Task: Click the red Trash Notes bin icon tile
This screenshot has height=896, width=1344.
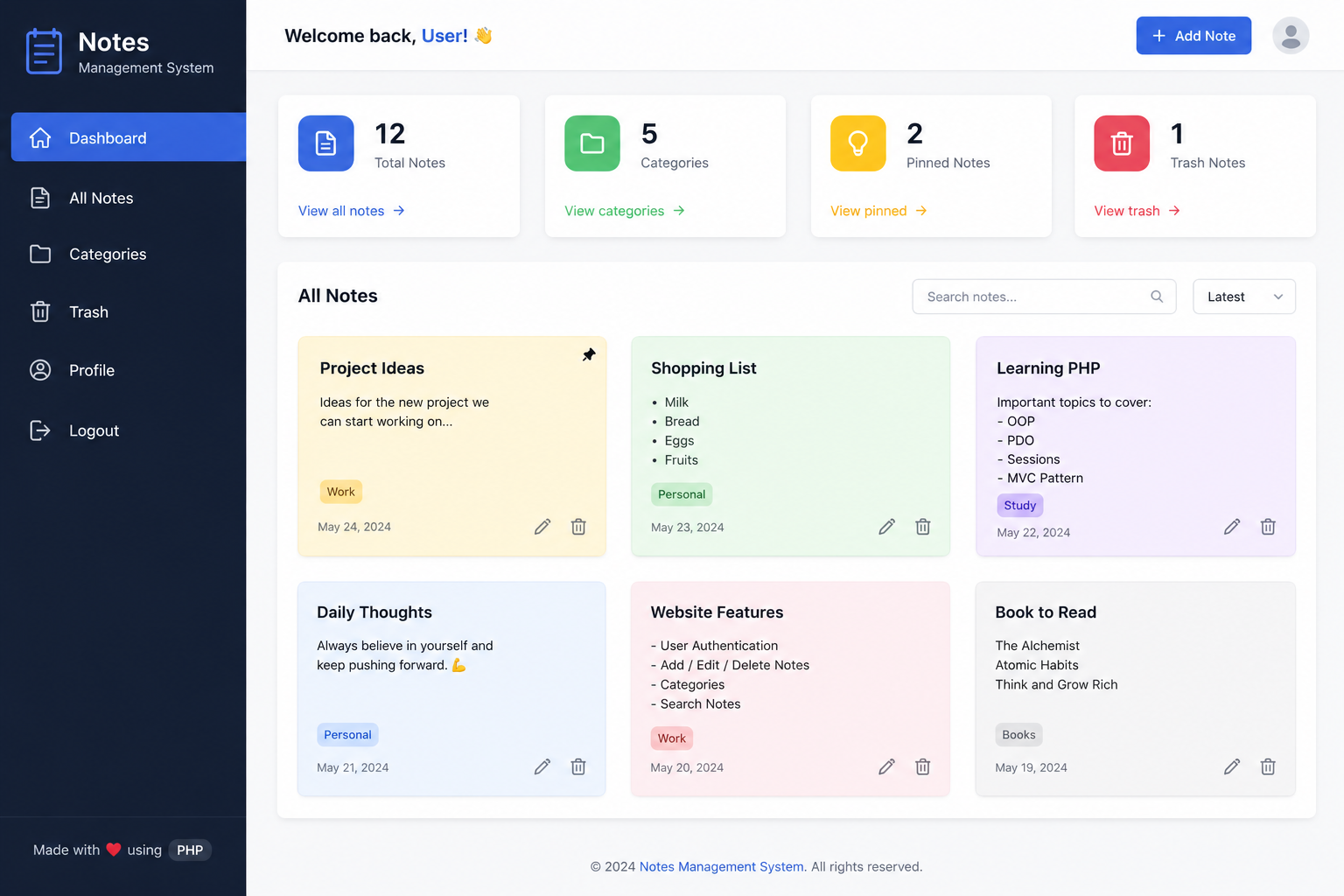Action: tap(1122, 143)
